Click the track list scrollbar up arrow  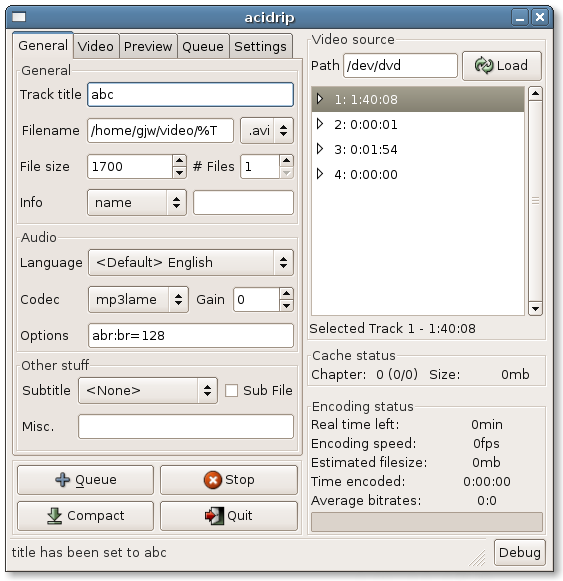[535, 93]
